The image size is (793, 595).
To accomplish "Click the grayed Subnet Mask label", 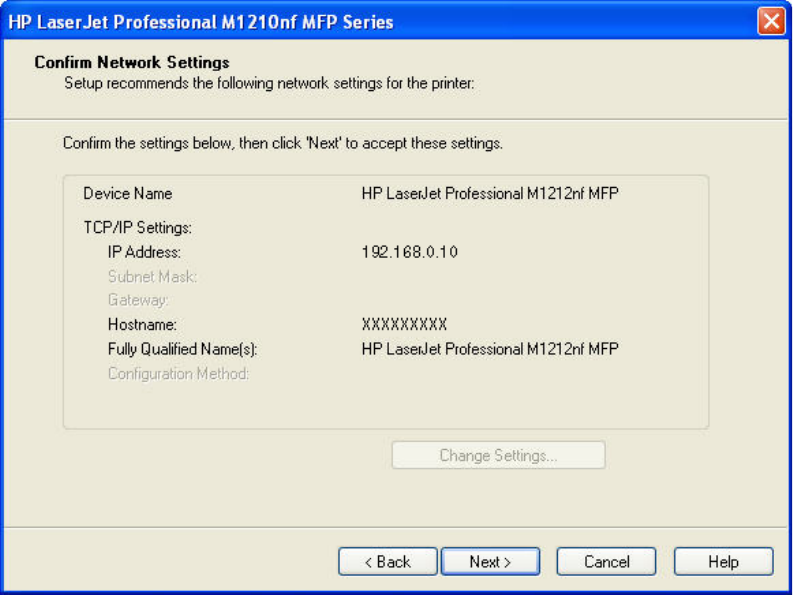I will [152, 277].
